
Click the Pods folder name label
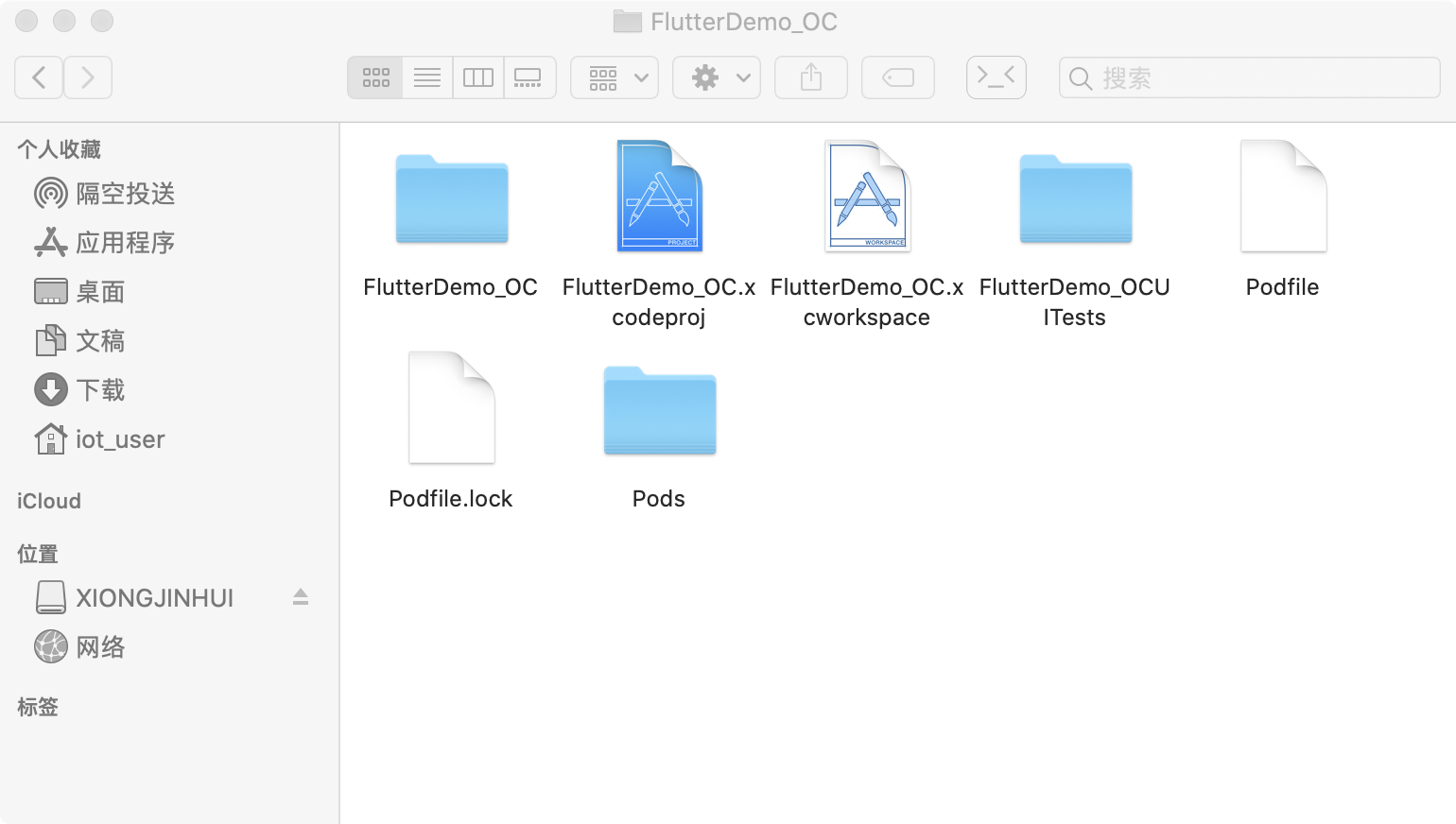tap(659, 499)
